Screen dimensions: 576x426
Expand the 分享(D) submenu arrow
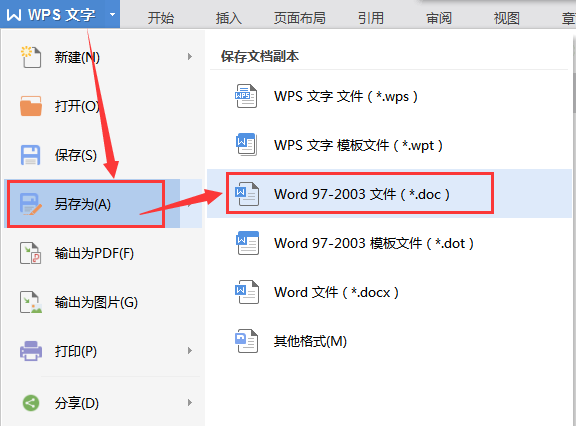(x=190, y=402)
